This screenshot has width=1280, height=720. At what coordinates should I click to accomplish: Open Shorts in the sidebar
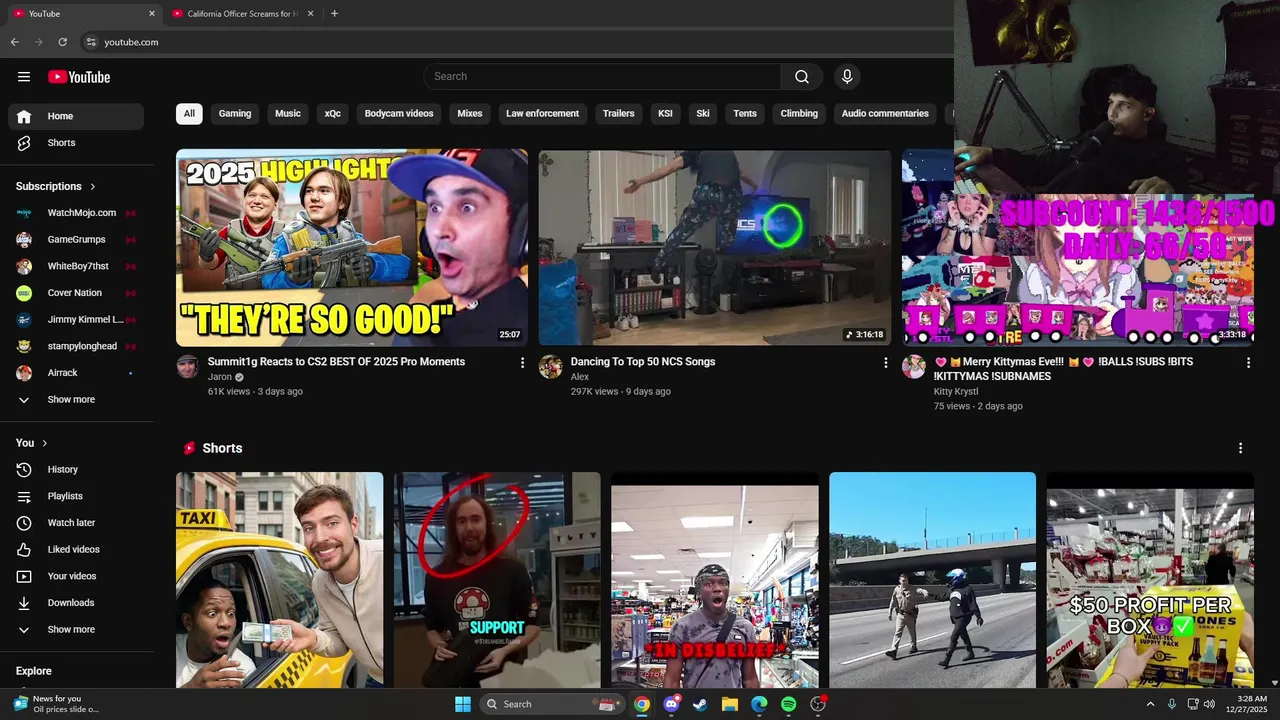coord(76,143)
